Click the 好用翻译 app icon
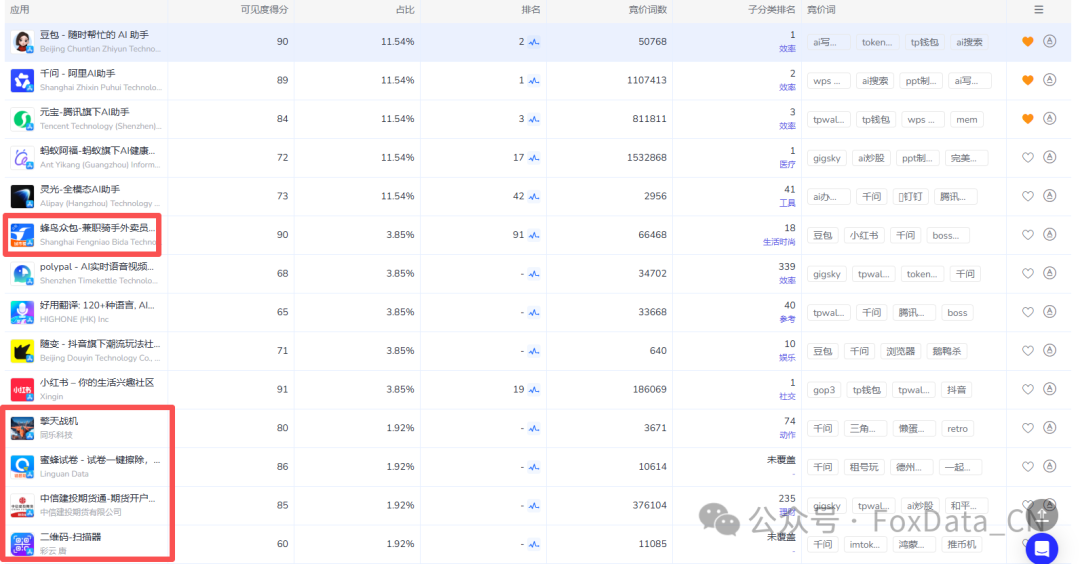The width and height of the screenshot is (1080, 564). (x=22, y=312)
